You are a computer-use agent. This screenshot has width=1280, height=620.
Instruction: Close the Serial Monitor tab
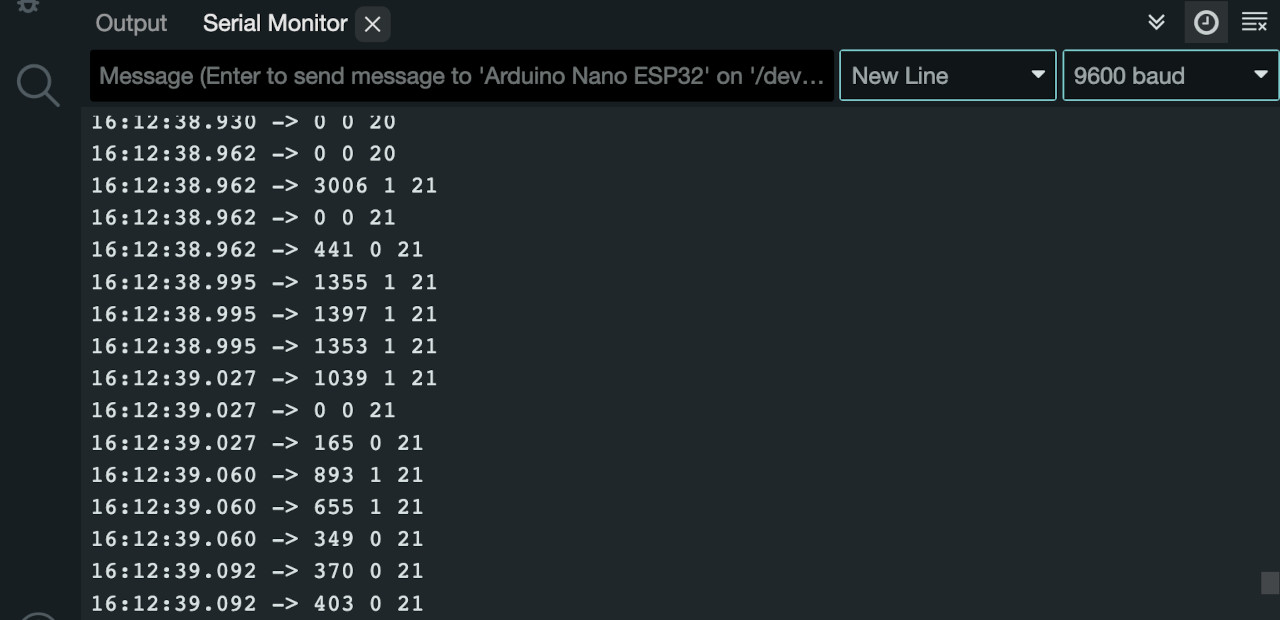click(x=373, y=24)
